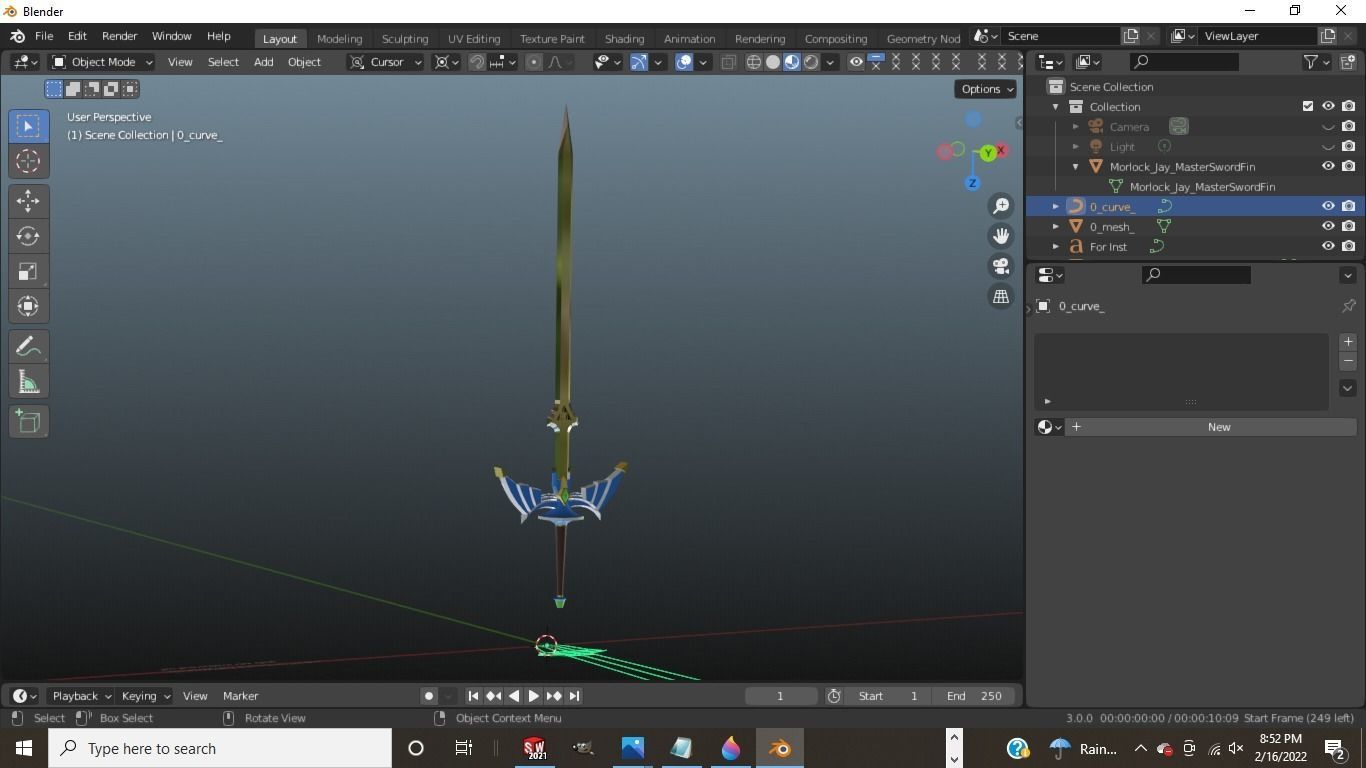Play the animation in reverse
The height and width of the screenshot is (768, 1366).
pos(514,696)
